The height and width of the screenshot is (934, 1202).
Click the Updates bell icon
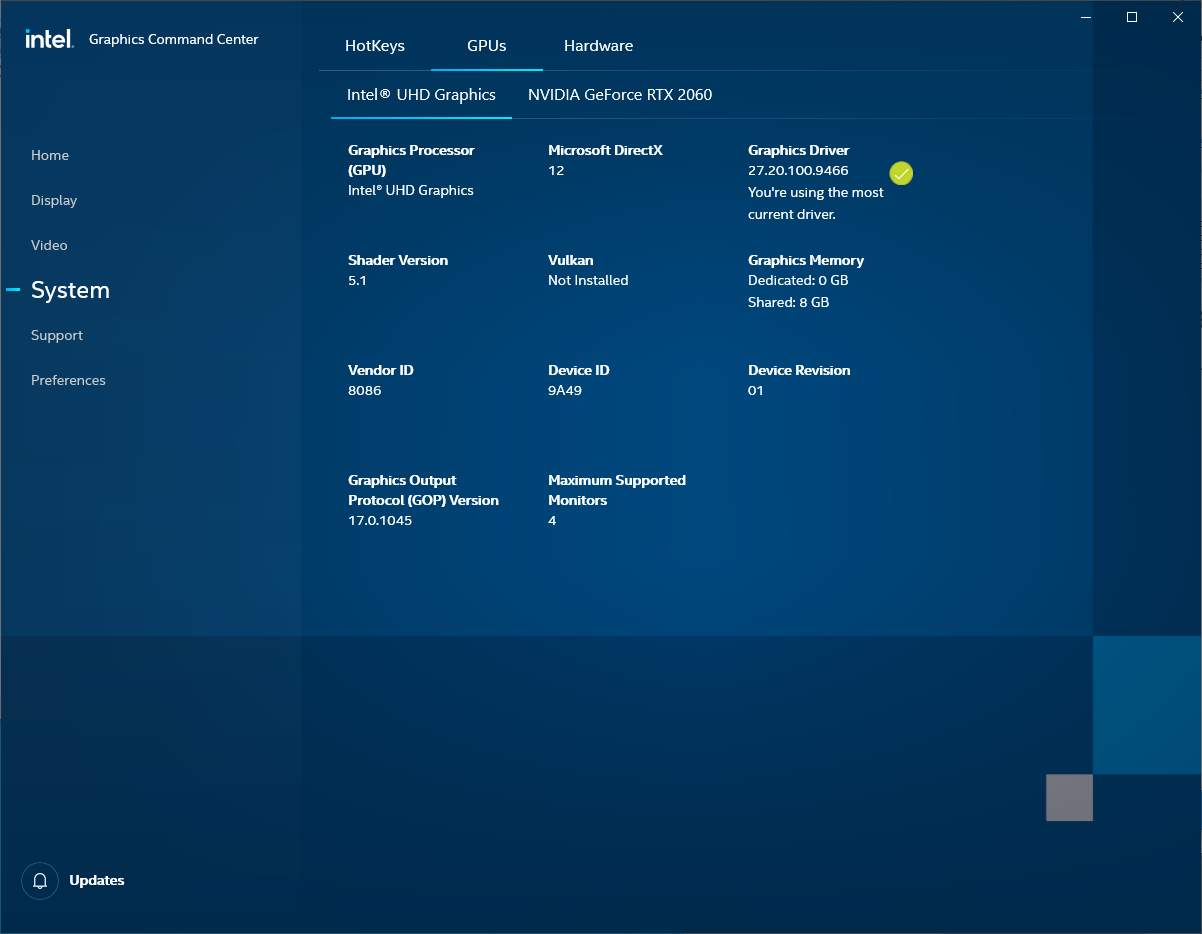click(x=40, y=881)
